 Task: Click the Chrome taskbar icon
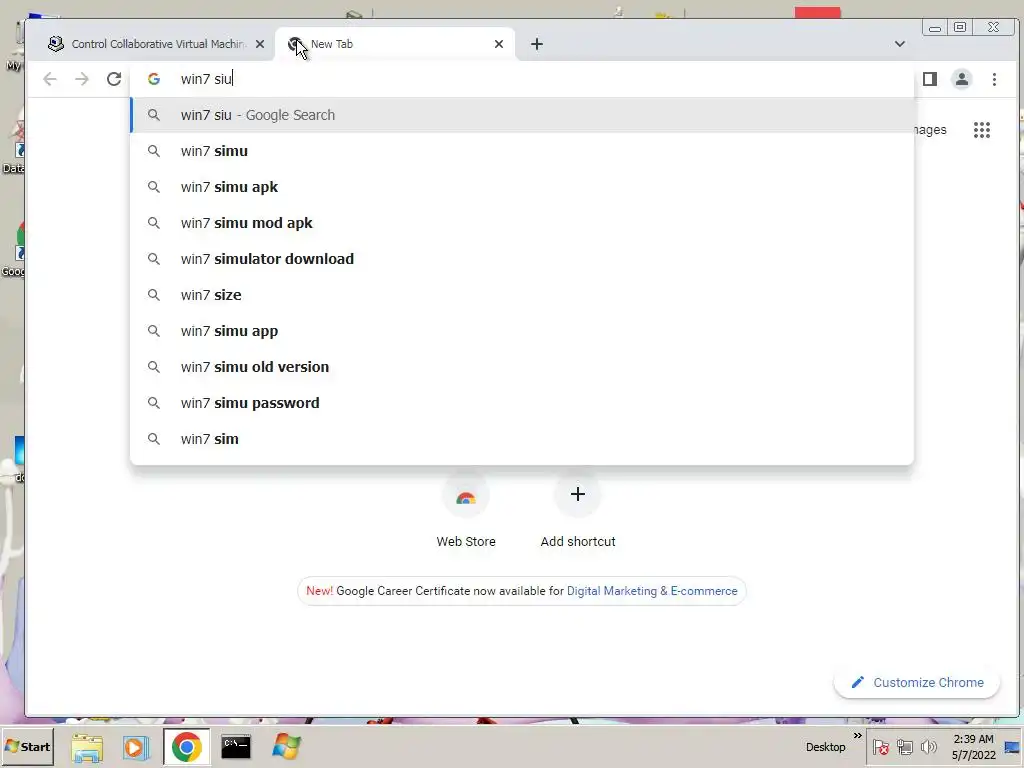coord(186,747)
